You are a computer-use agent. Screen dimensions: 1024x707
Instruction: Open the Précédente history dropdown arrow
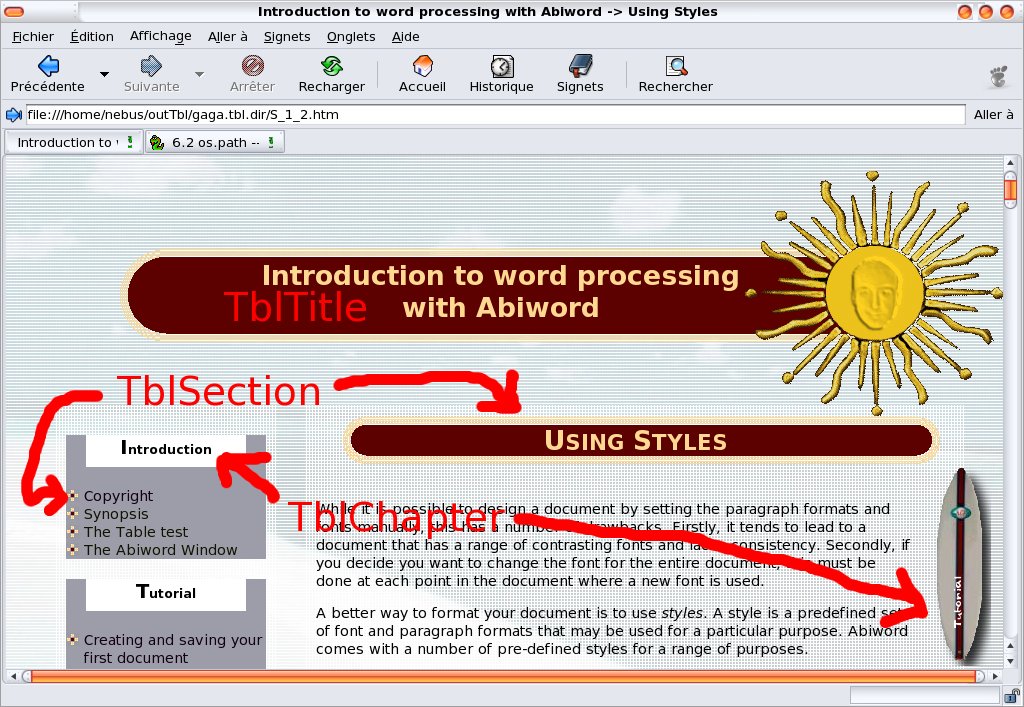(x=104, y=74)
